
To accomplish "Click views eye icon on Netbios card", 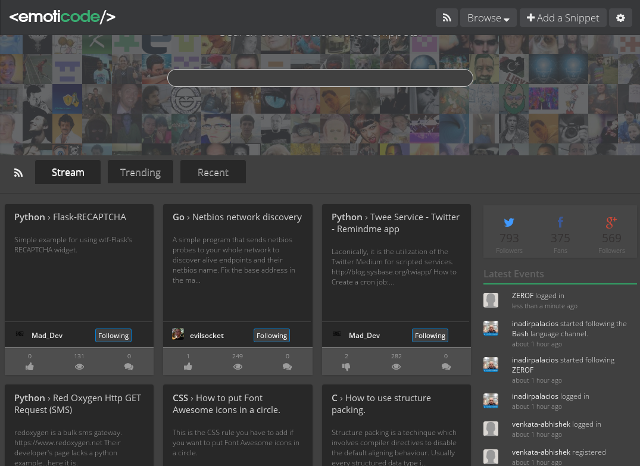I will (238, 366).
